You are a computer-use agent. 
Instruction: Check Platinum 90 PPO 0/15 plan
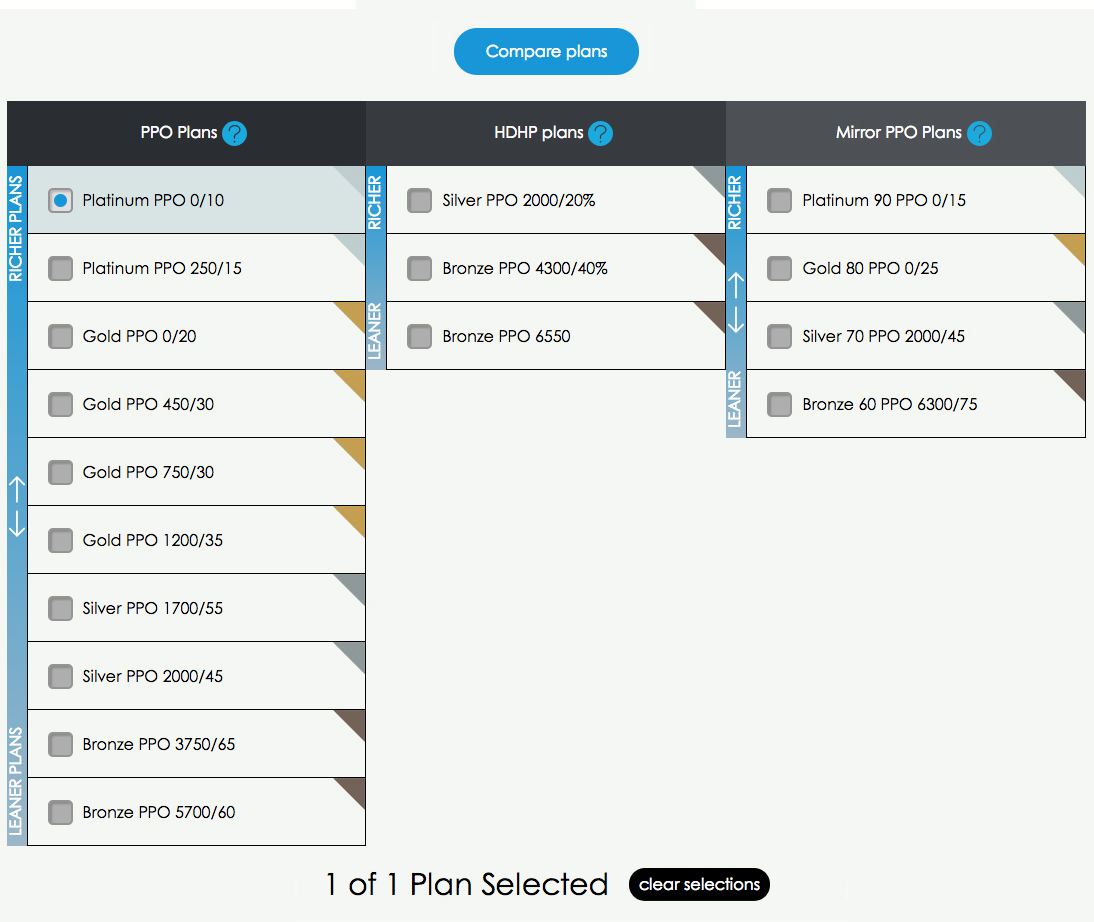pos(780,200)
